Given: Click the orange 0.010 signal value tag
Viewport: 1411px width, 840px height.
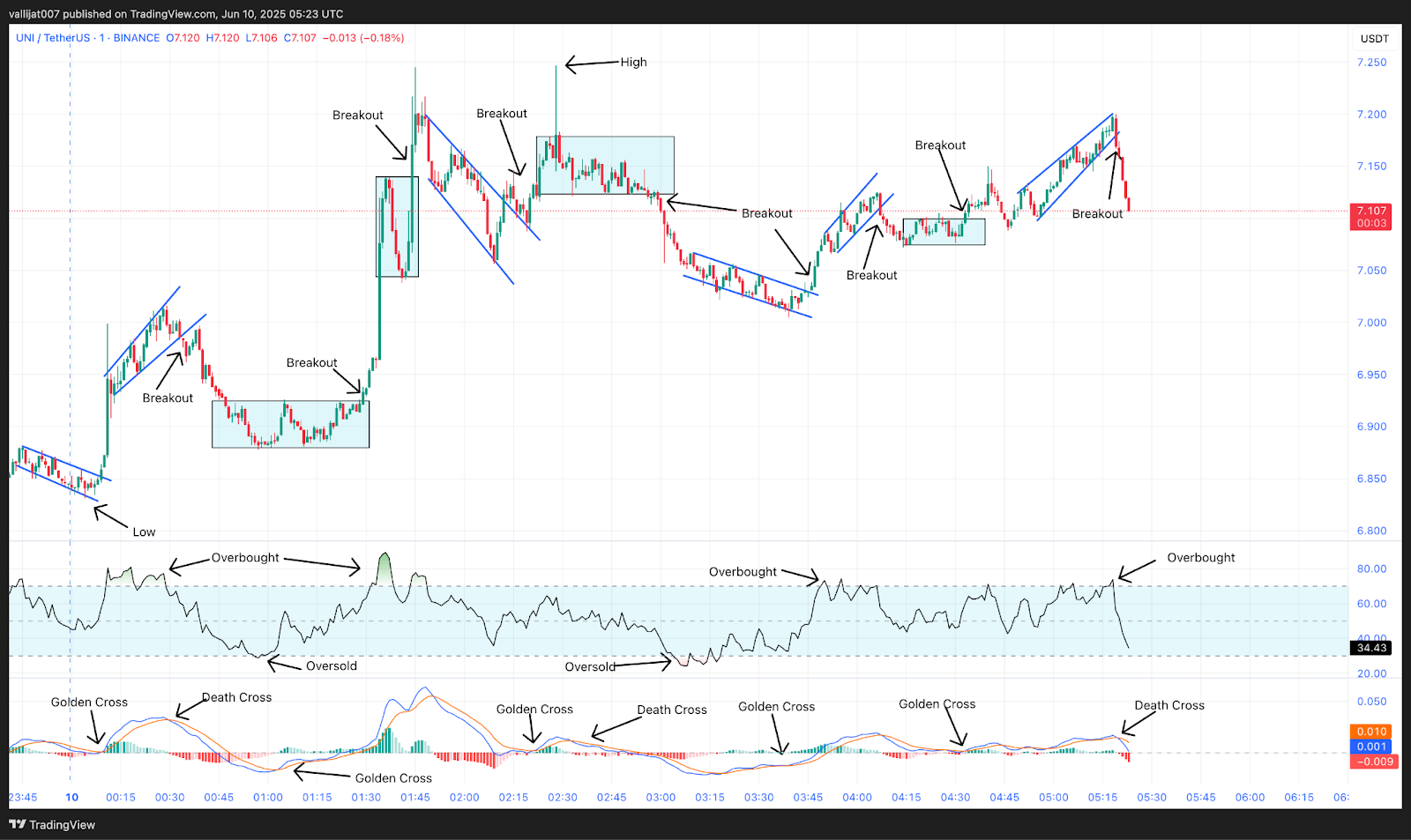Looking at the screenshot, I should click(1373, 732).
